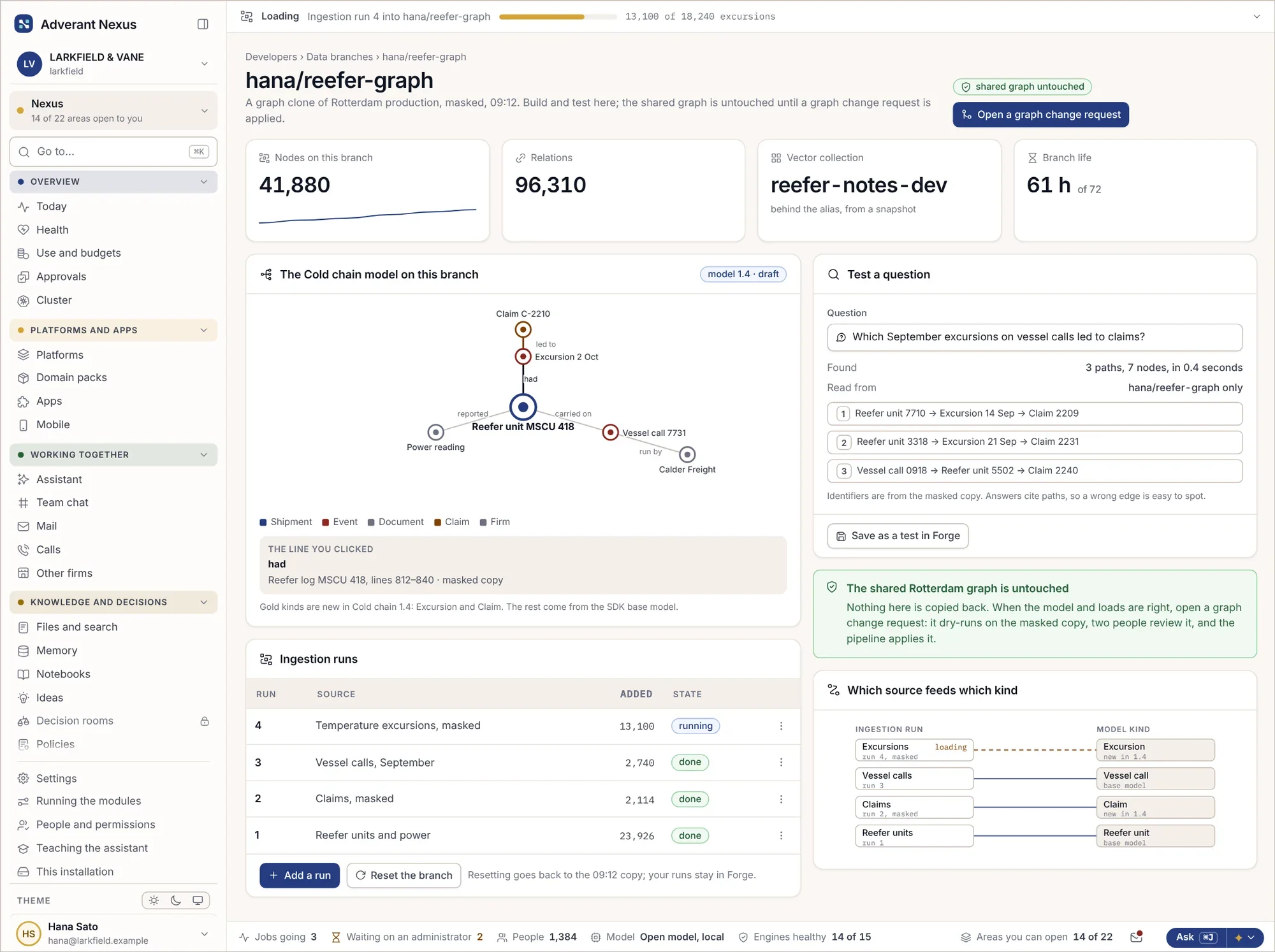The width and height of the screenshot is (1275, 952).
Task: Open row options for ingestion run 4
Action: pos(781,726)
